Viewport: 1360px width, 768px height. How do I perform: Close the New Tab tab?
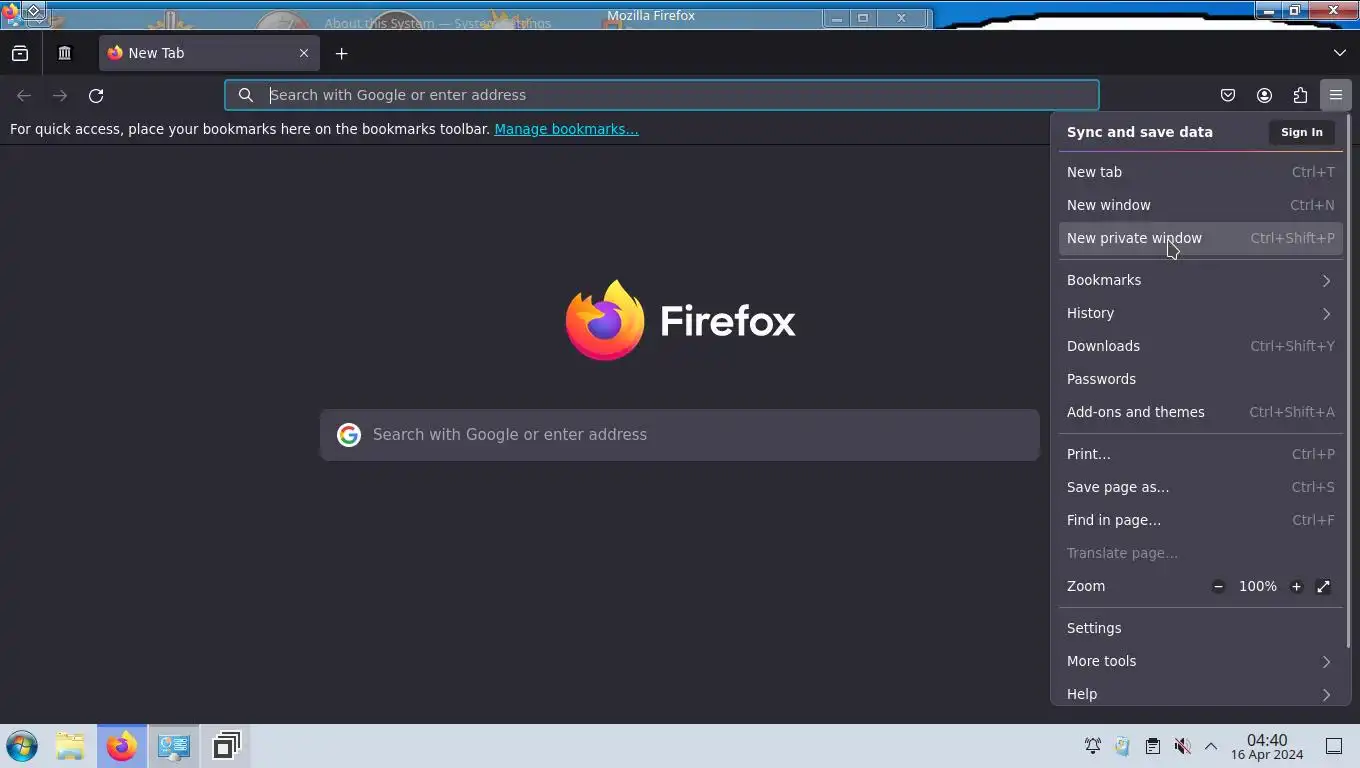[x=304, y=53]
